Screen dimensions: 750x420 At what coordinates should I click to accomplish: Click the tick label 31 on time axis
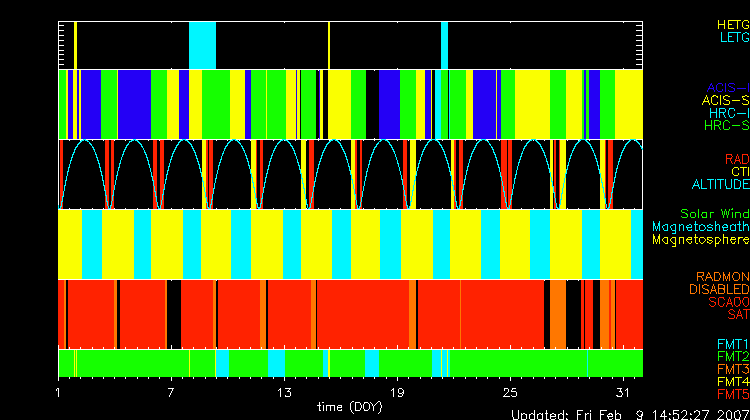[x=623, y=391]
